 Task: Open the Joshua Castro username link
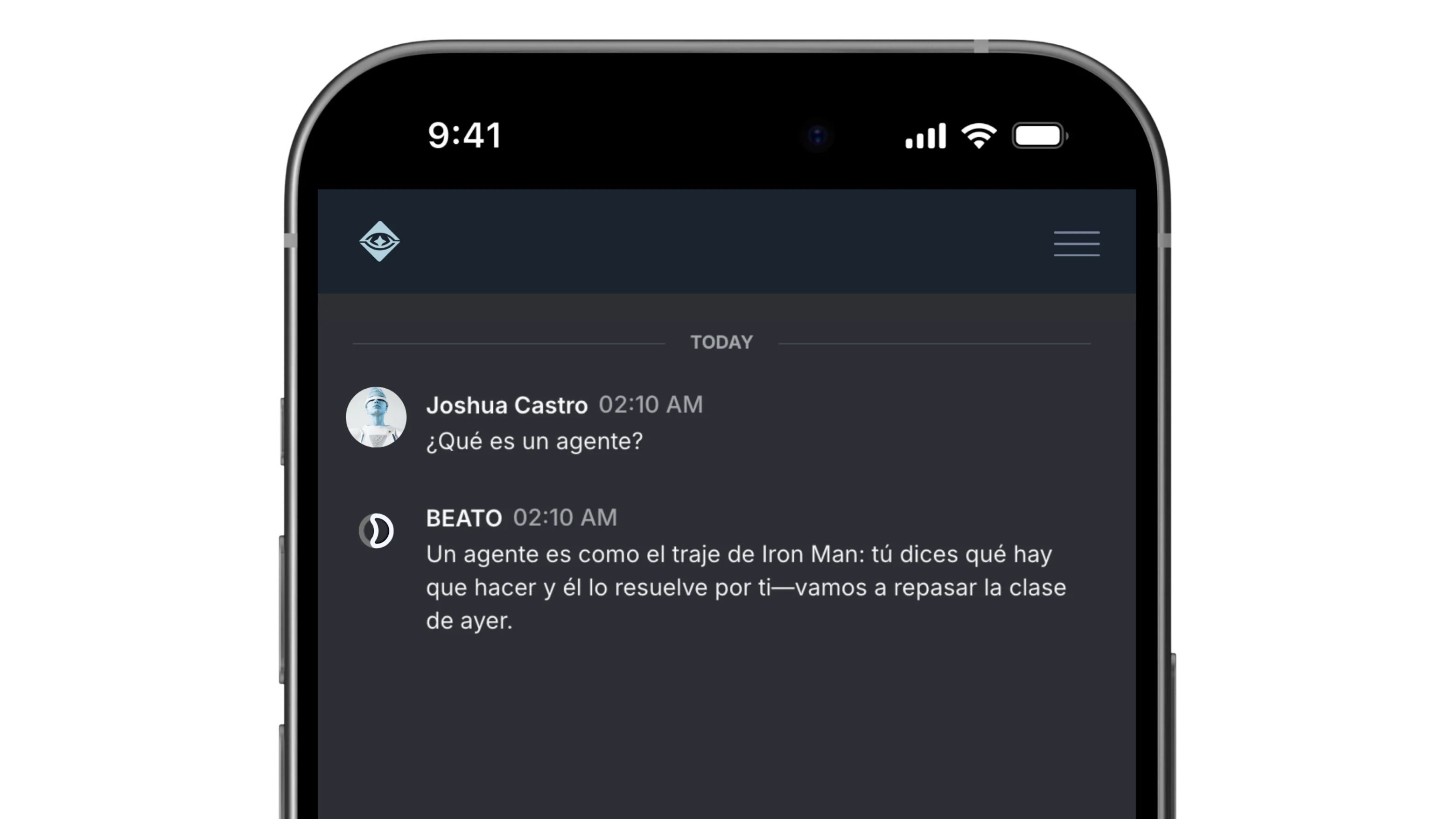pyautogui.click(x=507, y=405)
